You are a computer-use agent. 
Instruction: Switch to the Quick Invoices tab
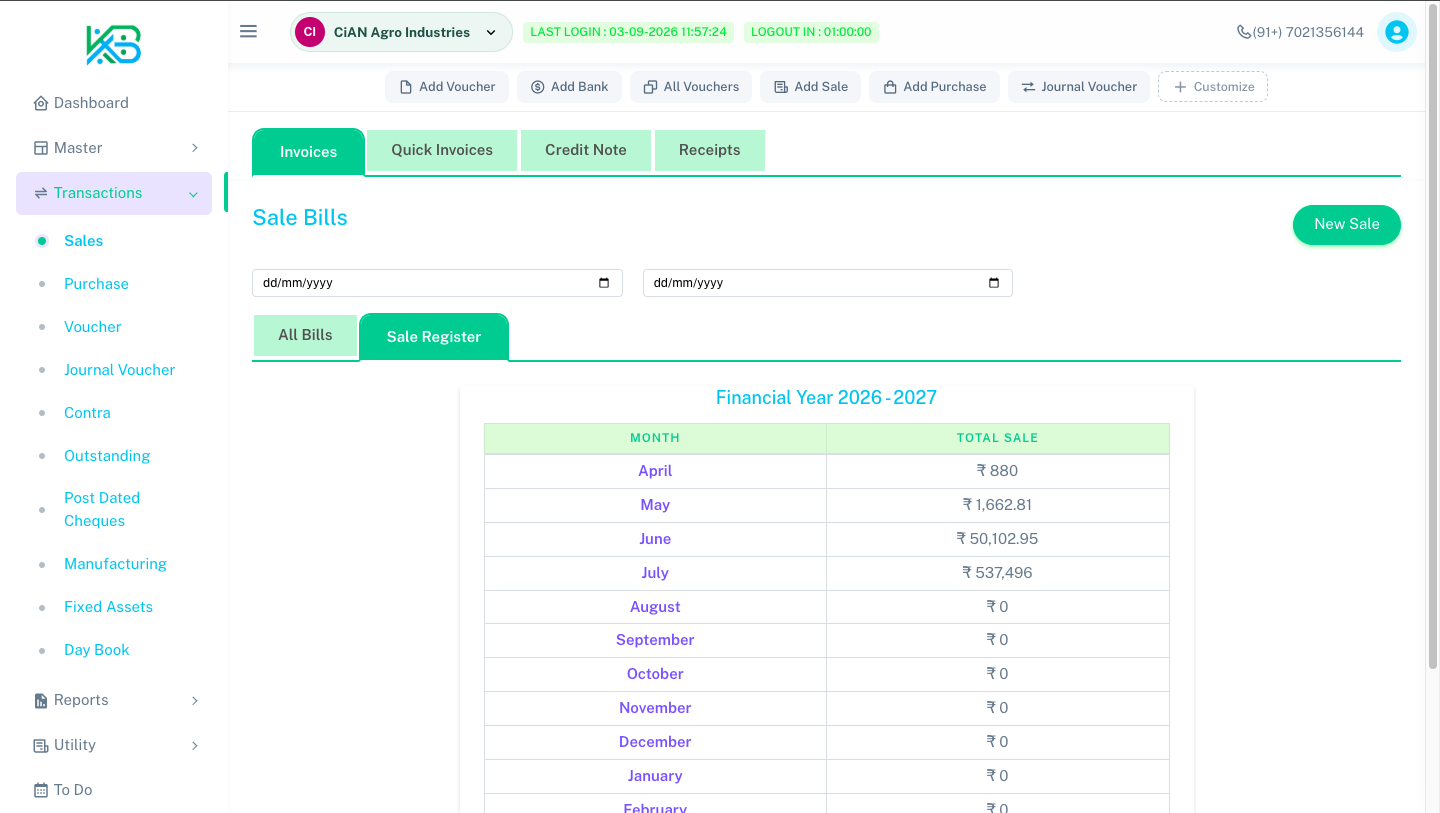click(442, 150)
